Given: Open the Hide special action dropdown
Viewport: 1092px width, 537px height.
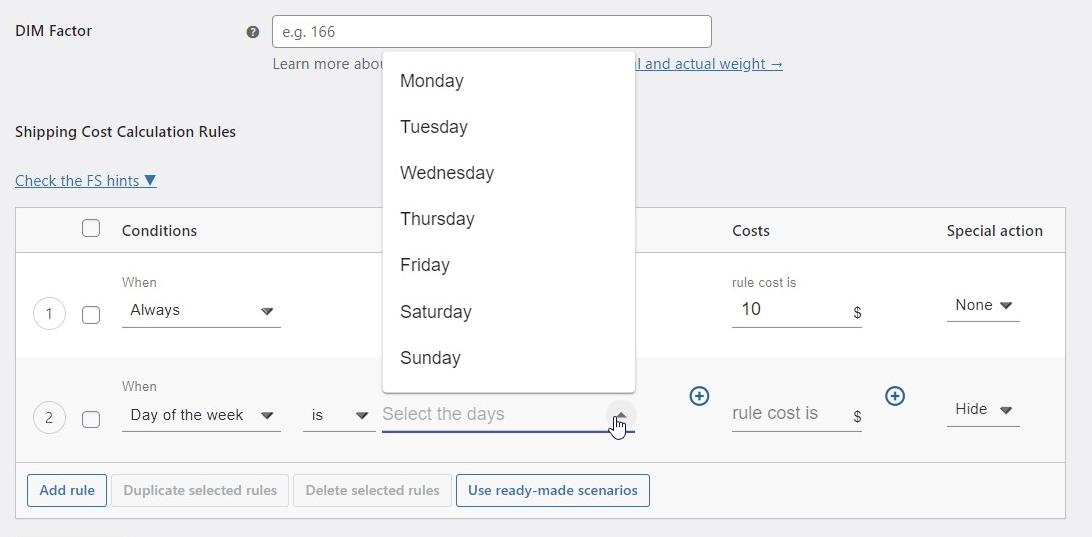Looking at the screenshot, I should (x=983, y=410).
